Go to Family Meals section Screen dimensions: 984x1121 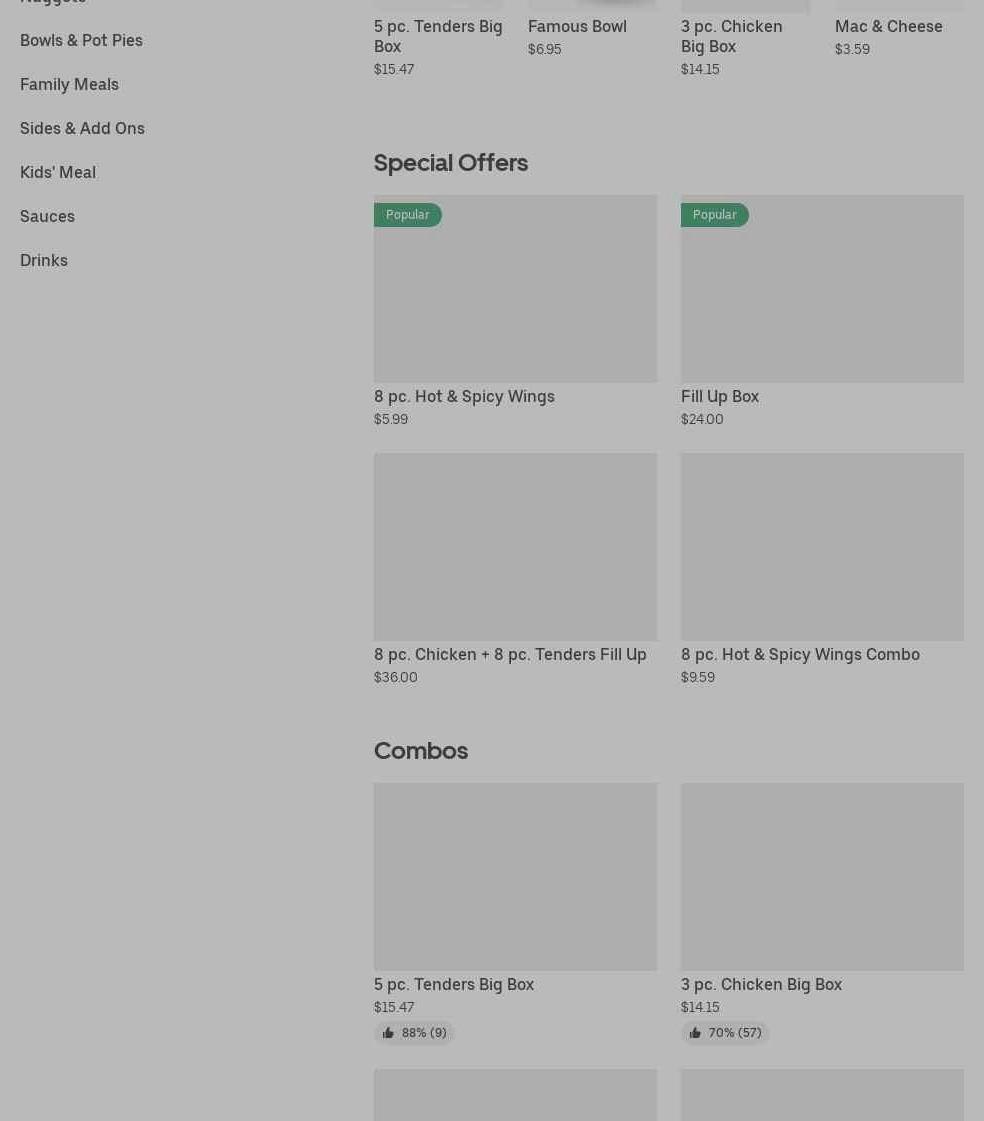point(69,84)
